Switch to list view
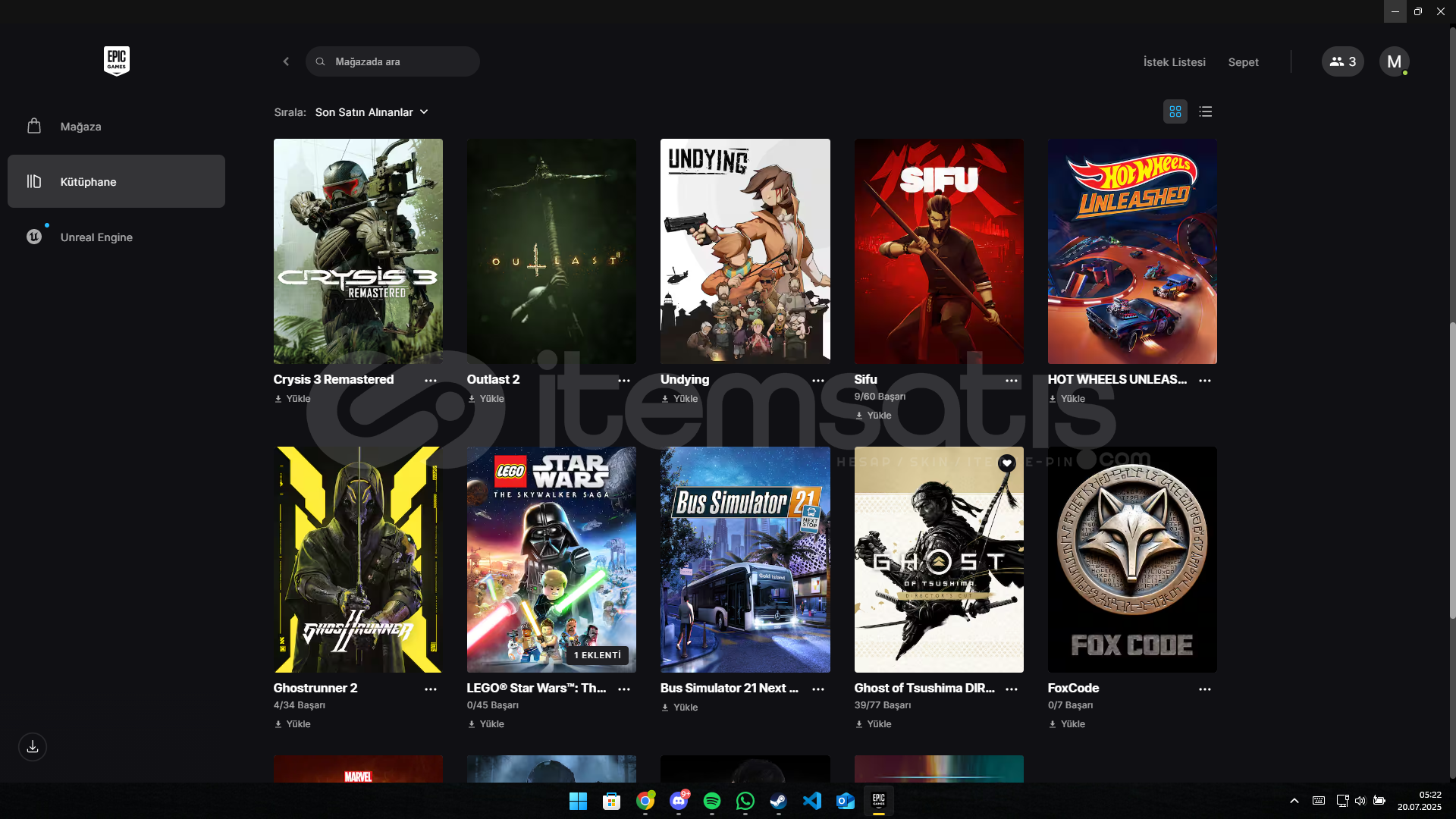This screenshot has height=819, width=1456. [x=1206, y=111]
